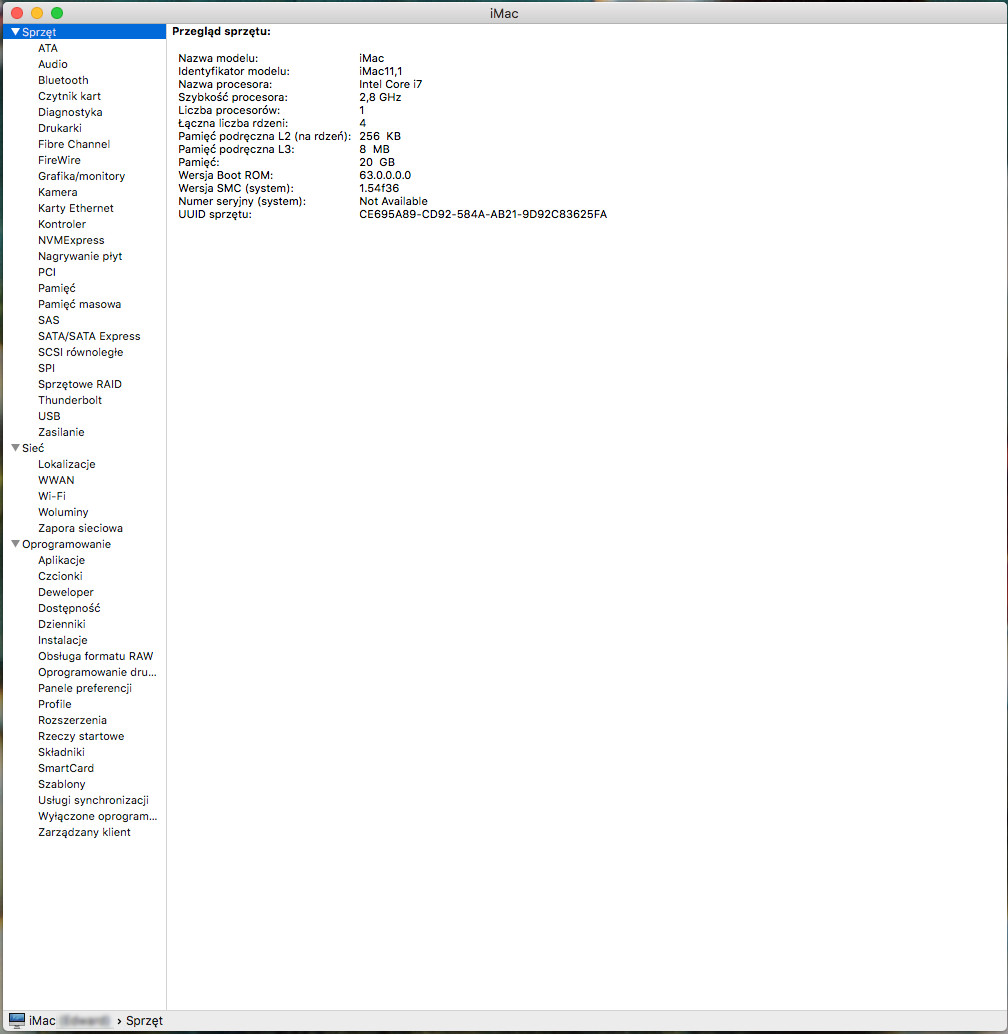Select SCSI równoległe entry
The width and height of the screenshot is (1008, 1034).
pos(80,352)
